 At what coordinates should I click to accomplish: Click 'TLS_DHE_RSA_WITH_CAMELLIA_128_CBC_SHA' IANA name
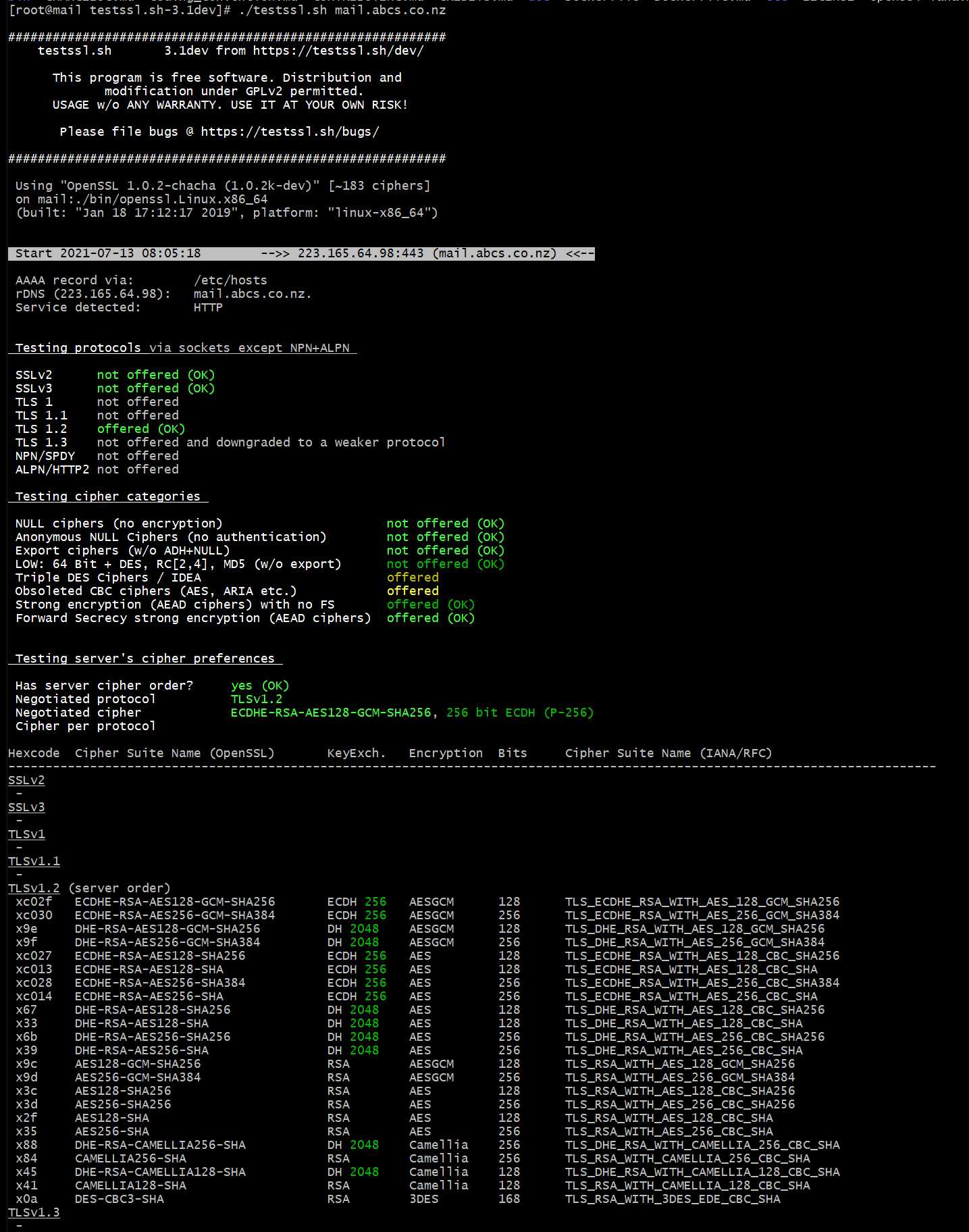(x=702, y=1172)
